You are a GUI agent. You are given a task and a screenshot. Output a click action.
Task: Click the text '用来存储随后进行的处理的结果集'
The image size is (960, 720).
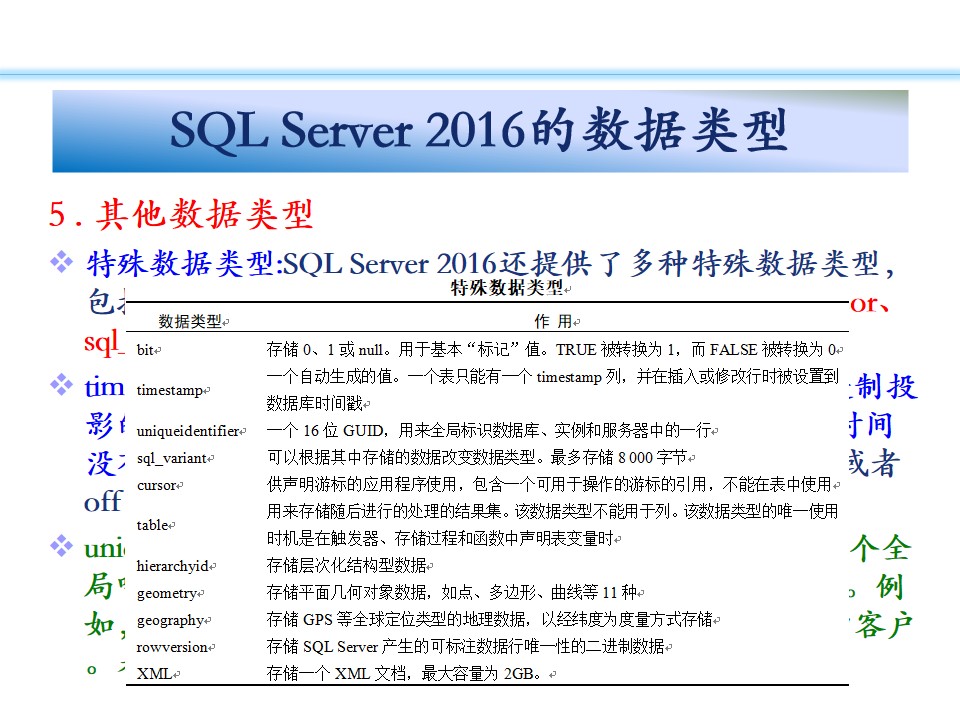click(385, 511)
